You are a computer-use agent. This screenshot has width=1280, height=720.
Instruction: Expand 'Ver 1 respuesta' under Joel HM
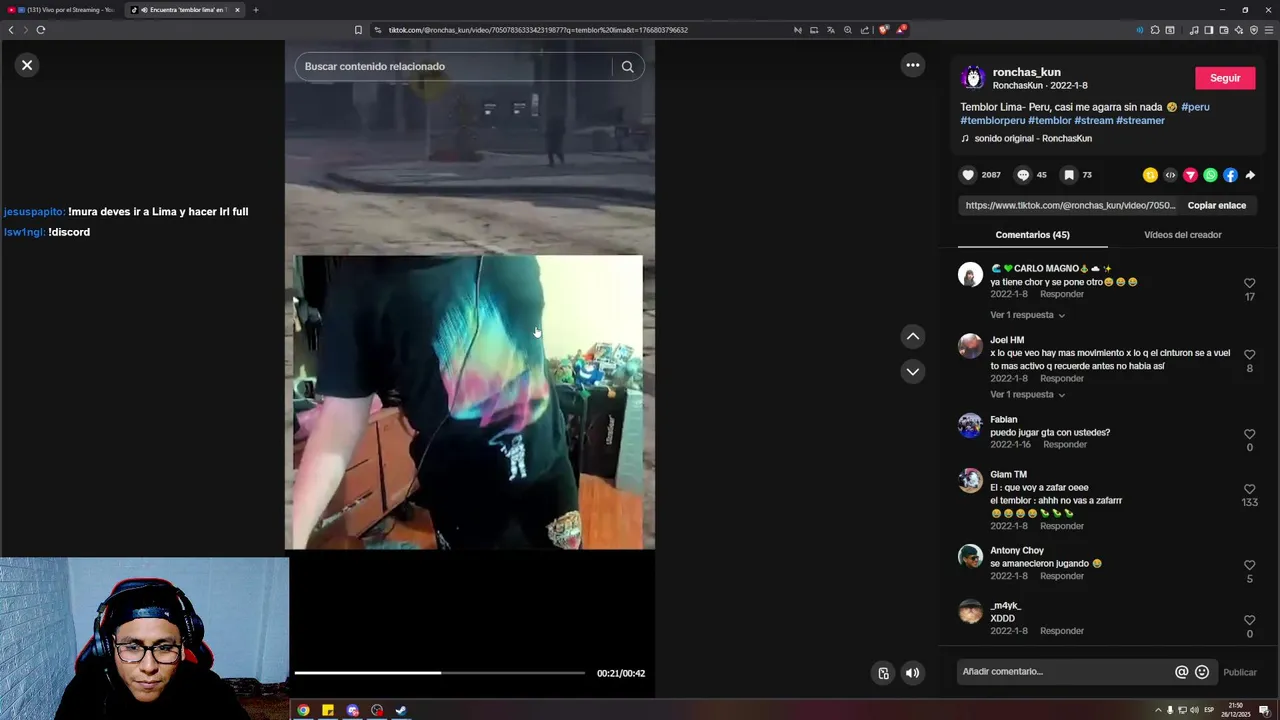(x=1027, y=395)
